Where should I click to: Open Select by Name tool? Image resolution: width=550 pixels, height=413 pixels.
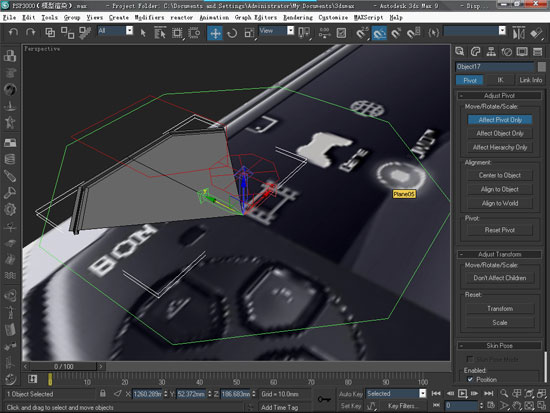tap(160, 33)
